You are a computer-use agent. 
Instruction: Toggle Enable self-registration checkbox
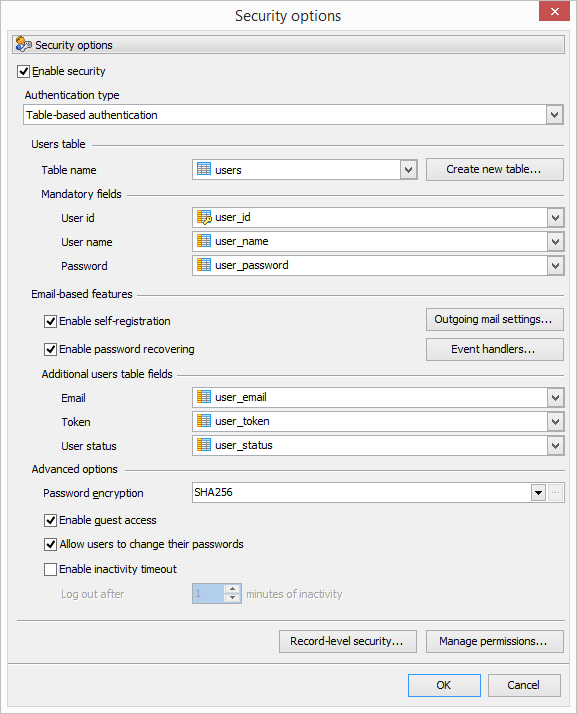point(51,321)
